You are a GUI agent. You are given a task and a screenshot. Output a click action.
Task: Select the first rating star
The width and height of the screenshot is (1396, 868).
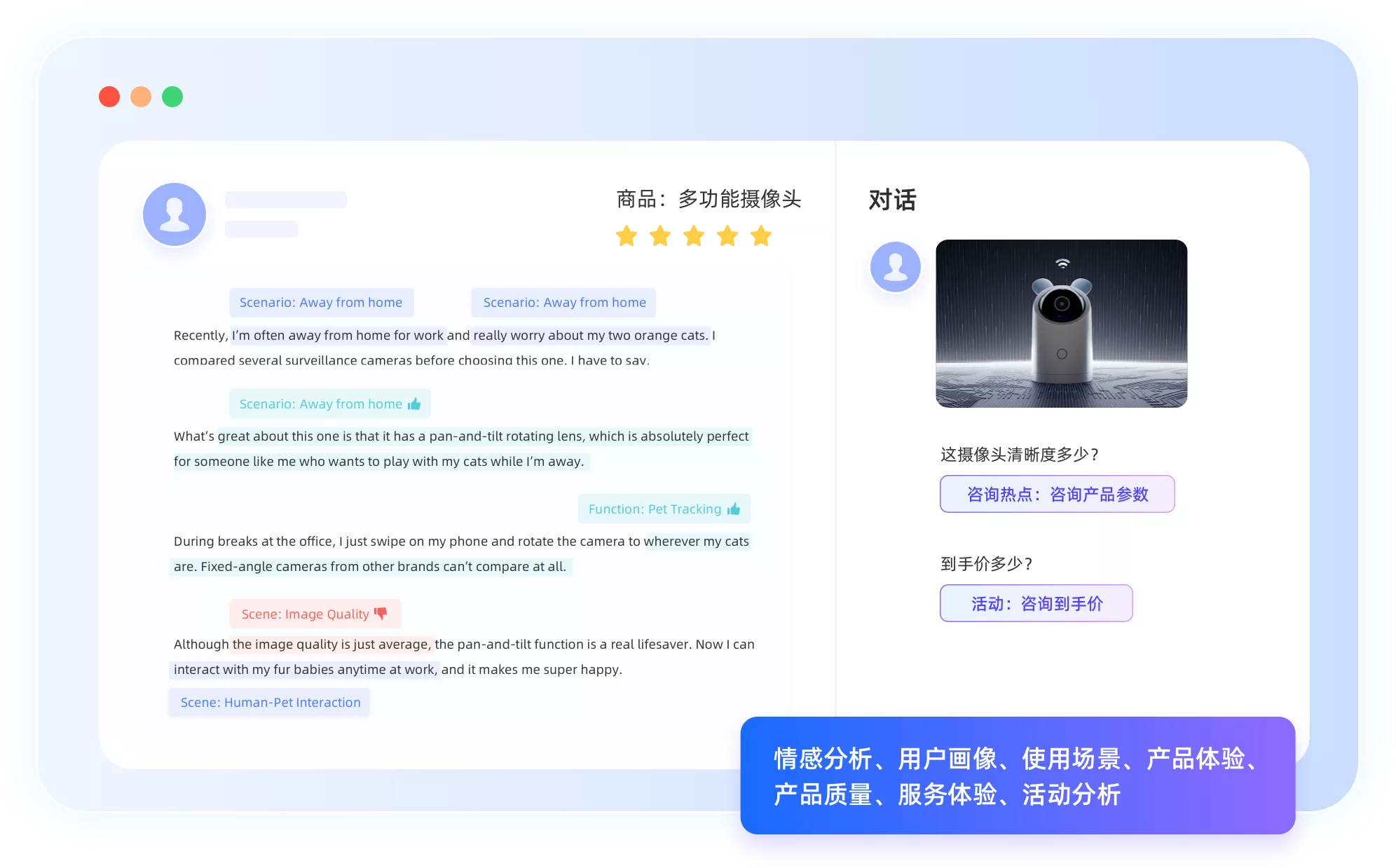coord(627,236)
